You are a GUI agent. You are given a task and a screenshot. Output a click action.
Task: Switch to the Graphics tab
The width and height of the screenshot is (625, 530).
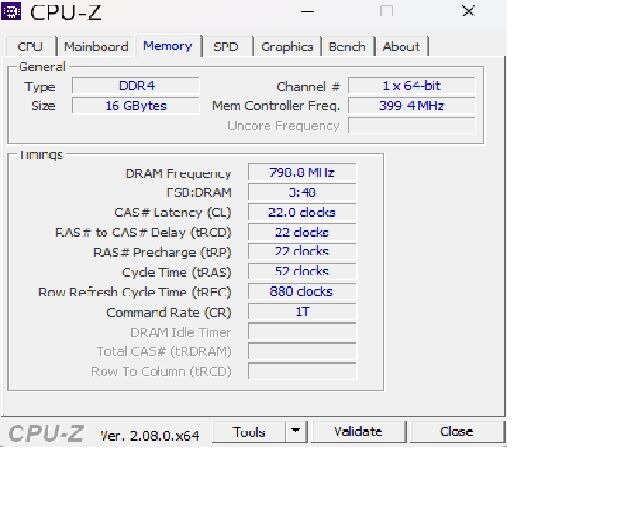pos(287,47)
